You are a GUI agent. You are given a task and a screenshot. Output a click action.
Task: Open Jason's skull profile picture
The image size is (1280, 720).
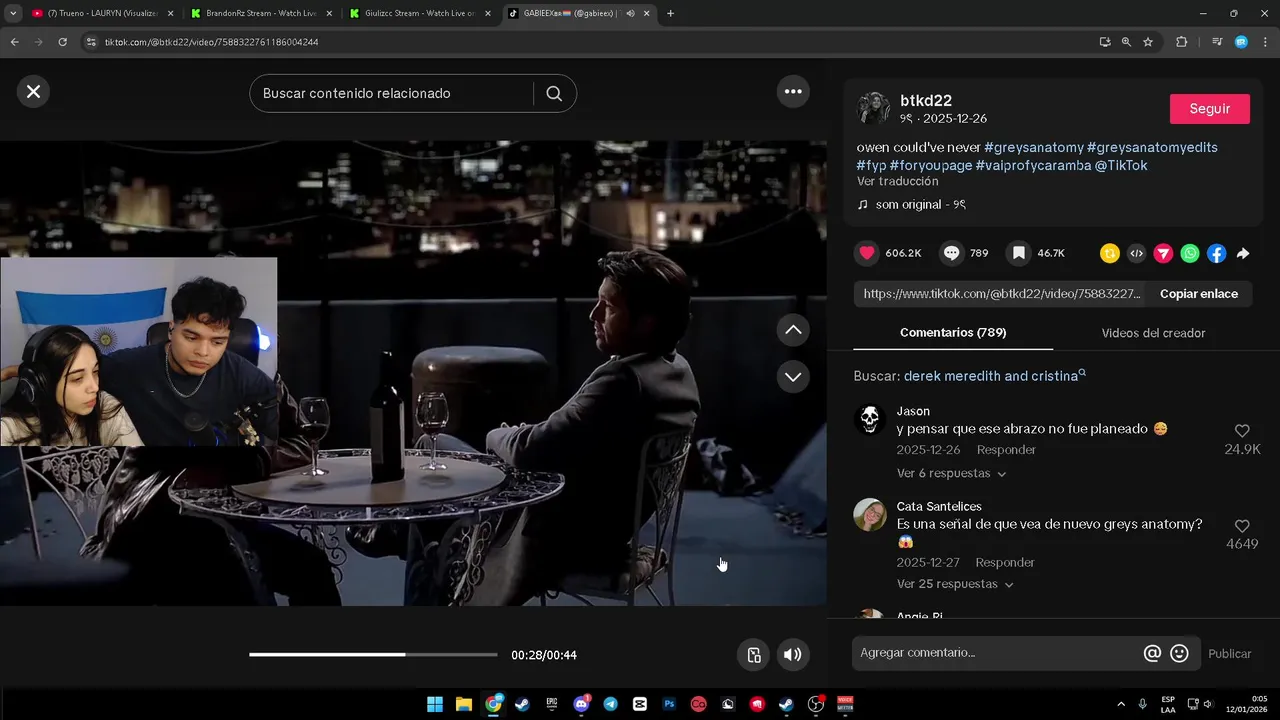(870, 420)
